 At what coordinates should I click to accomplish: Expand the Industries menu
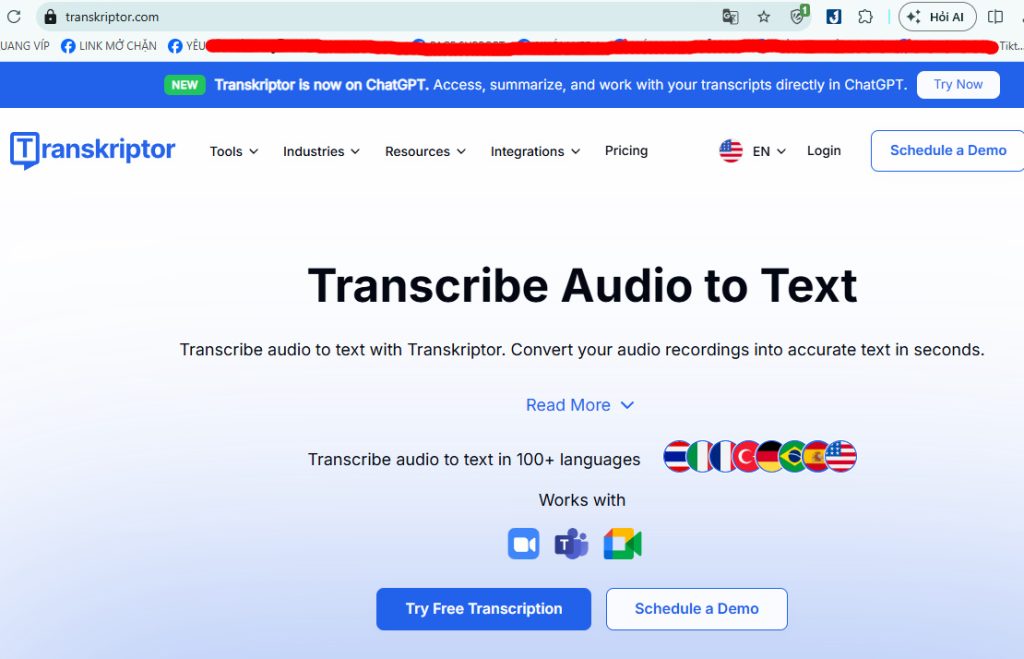[321, 152]
